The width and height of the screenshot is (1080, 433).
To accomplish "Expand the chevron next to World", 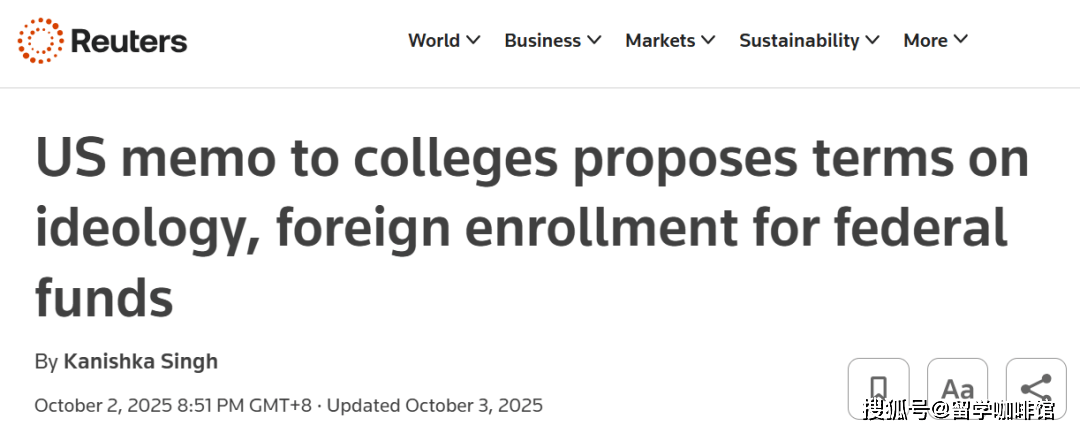I will click(474, 40).
